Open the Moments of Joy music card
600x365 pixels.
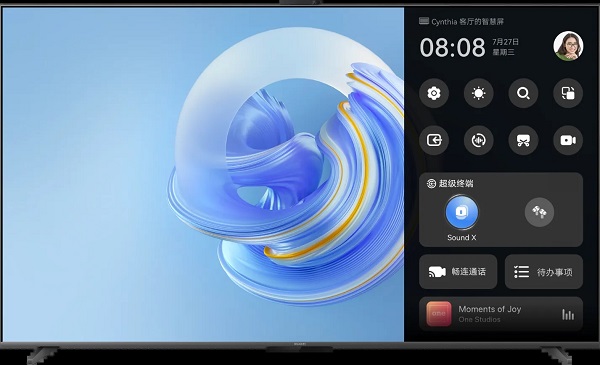501,314
